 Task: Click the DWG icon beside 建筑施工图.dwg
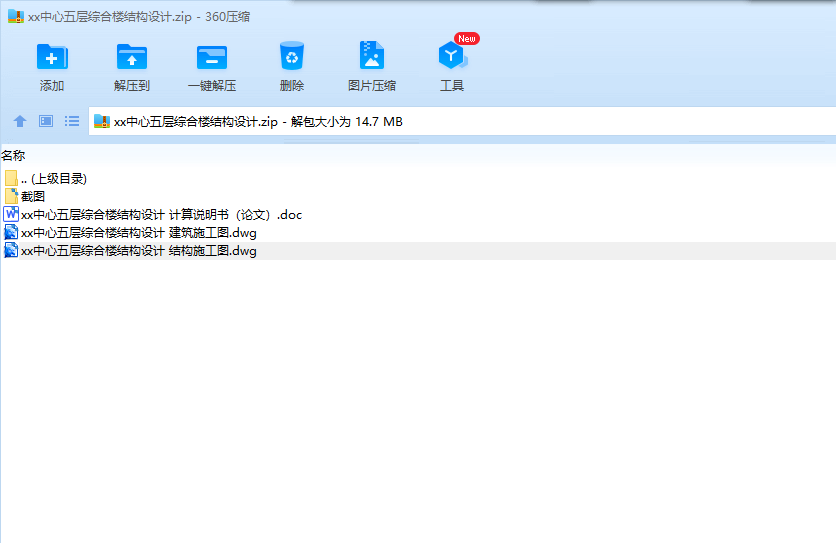click(11, 233)
